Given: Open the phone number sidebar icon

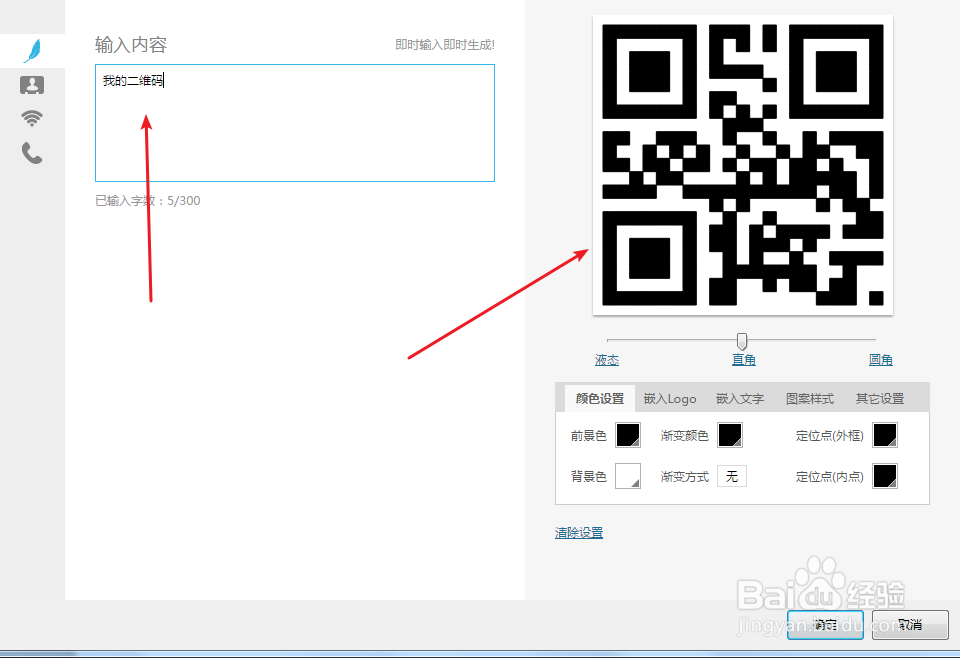Looking at the screenshot, I should 32,153.
